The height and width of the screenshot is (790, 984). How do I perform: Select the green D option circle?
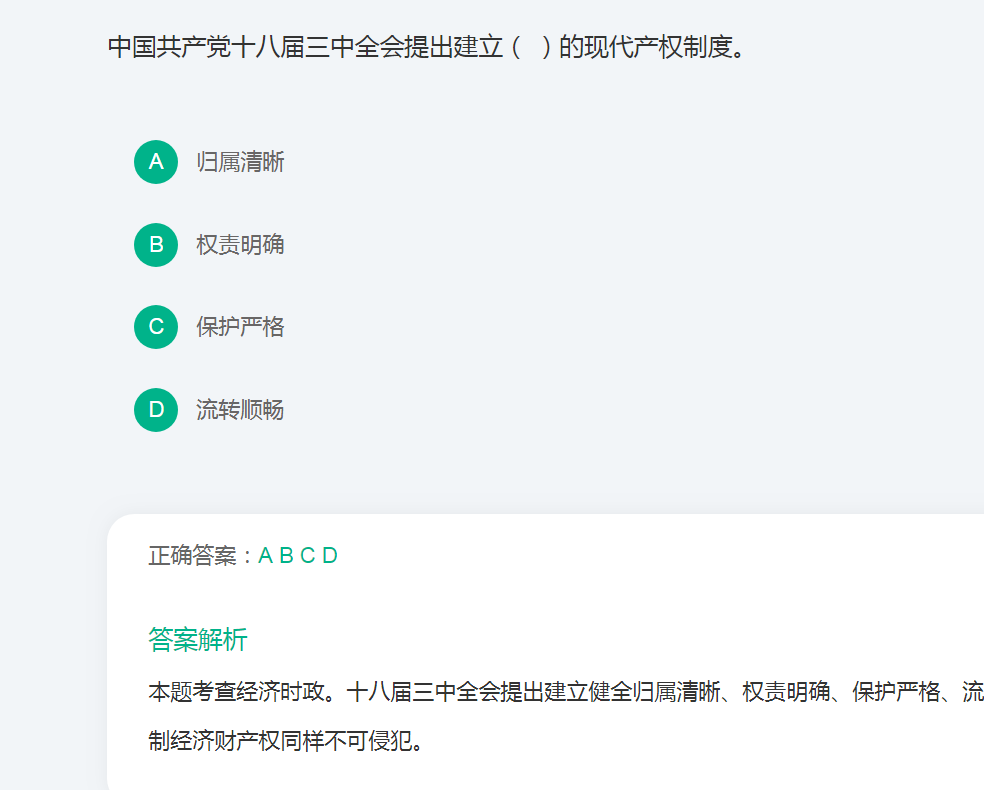click(x=156, y=410)
